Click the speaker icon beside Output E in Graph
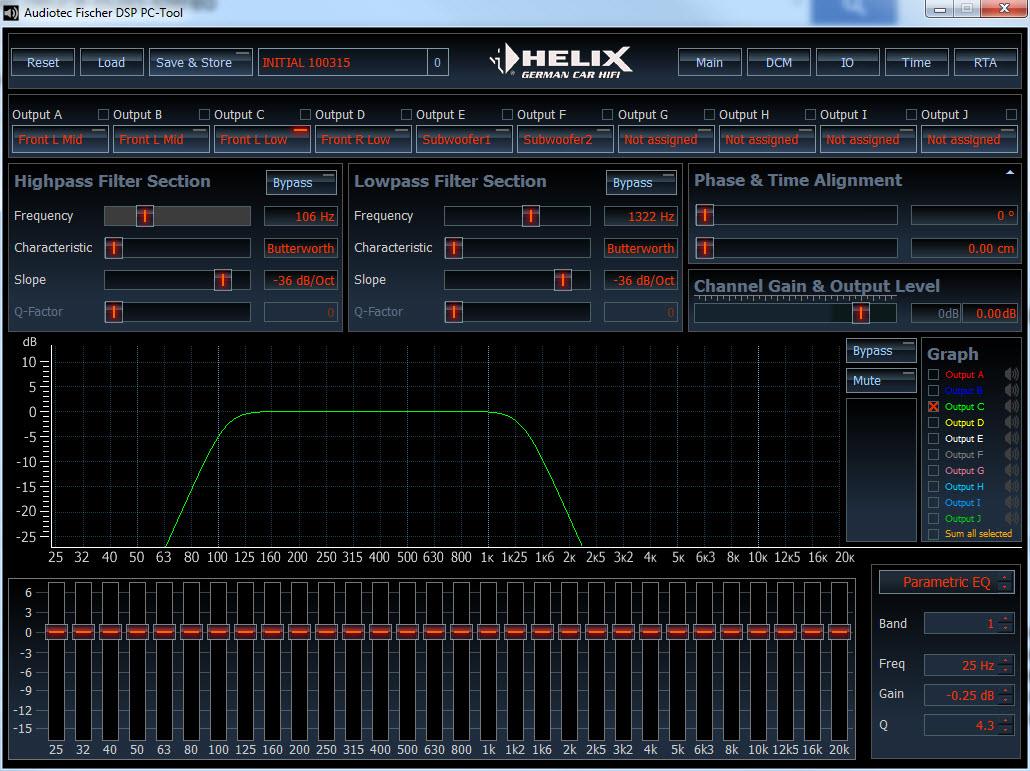This screenshot has width=1030, height=771. pos(1012,439)
